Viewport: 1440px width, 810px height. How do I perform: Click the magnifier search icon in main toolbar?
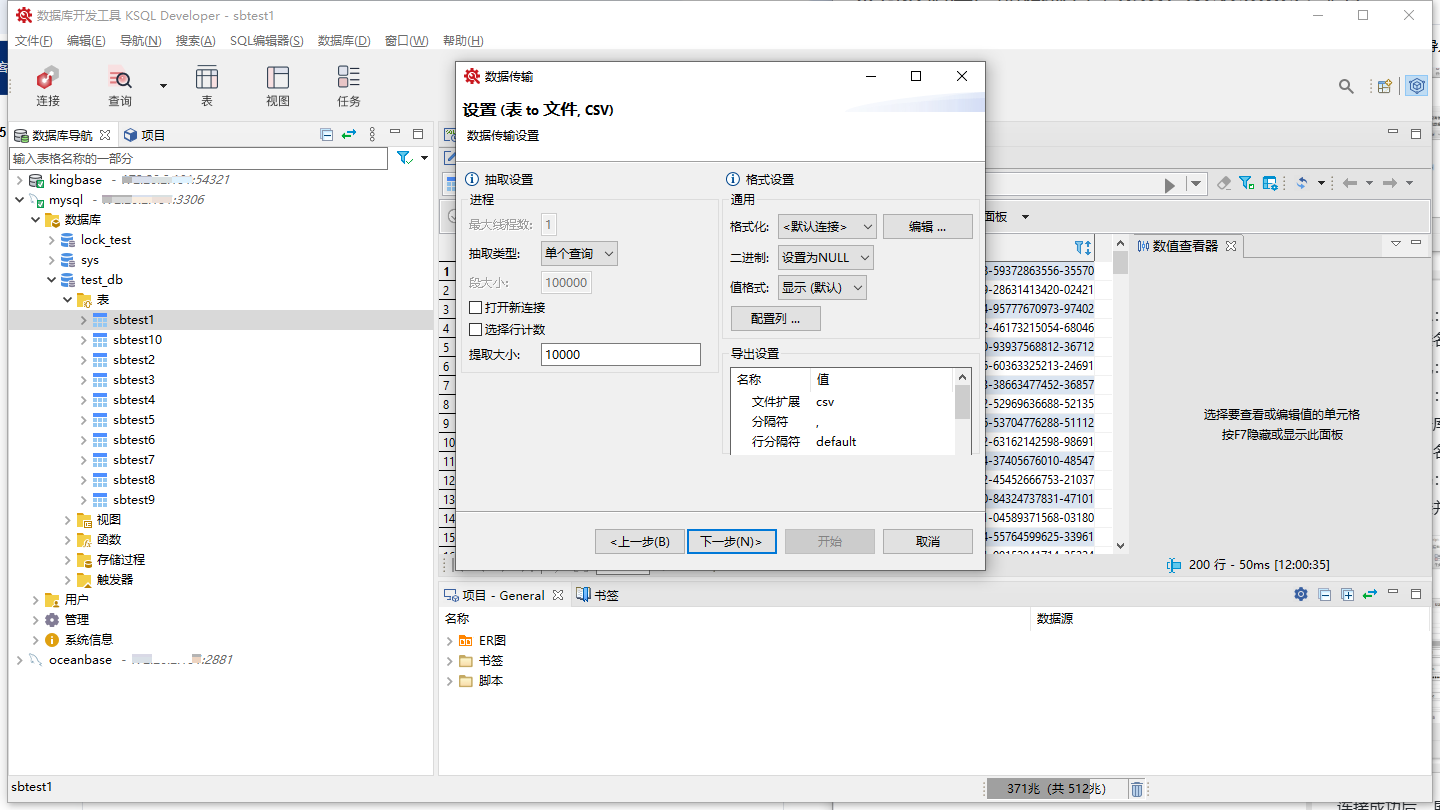point(1347,87)
